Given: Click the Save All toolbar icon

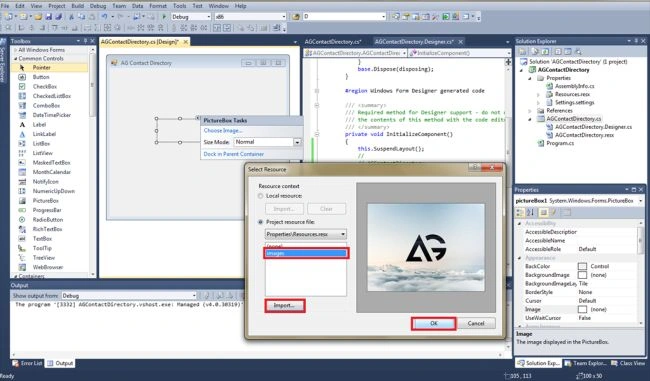Looking at the screenshot, I should (x=58, y=17).
